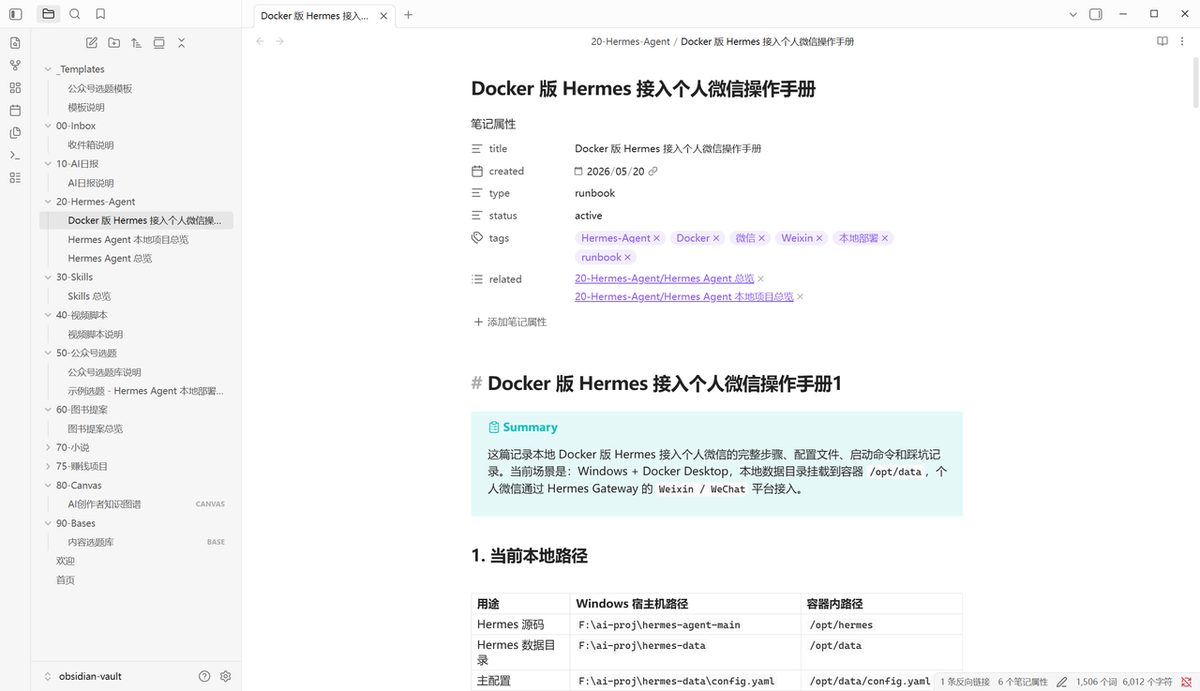Collapse all folders icon
Viewport: 1200px width, 691px height.
tap(181, 43)
